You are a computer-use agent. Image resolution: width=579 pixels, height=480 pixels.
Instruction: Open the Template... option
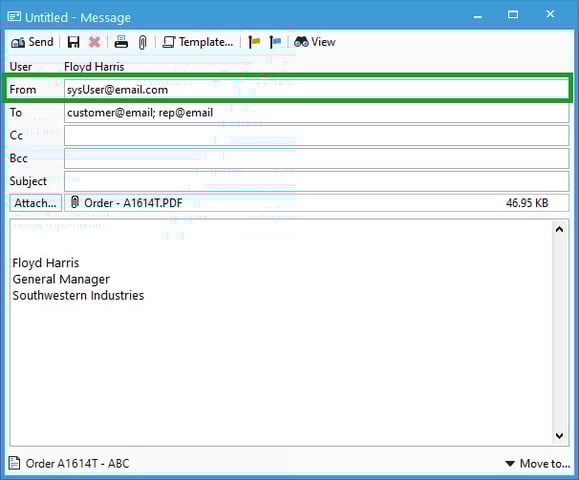198,42
